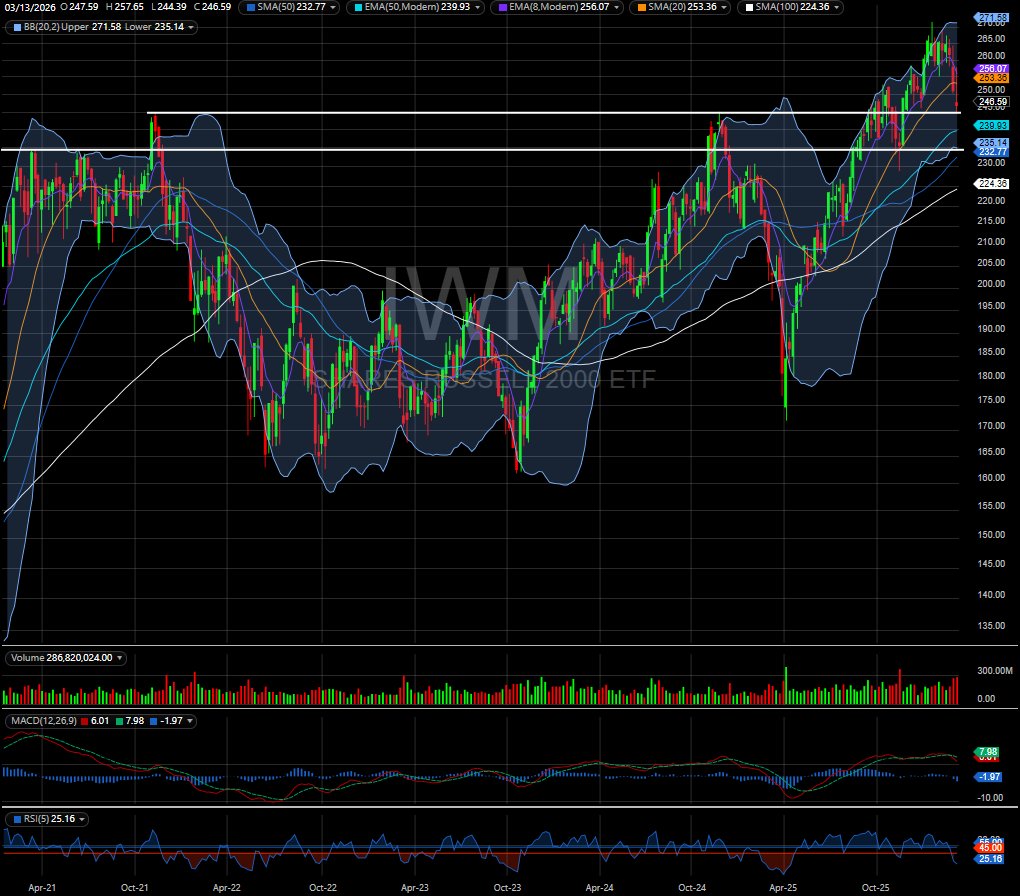
Task: Expand the SMA(100) indicator dropdown arrow
Action: coord(837,7)
